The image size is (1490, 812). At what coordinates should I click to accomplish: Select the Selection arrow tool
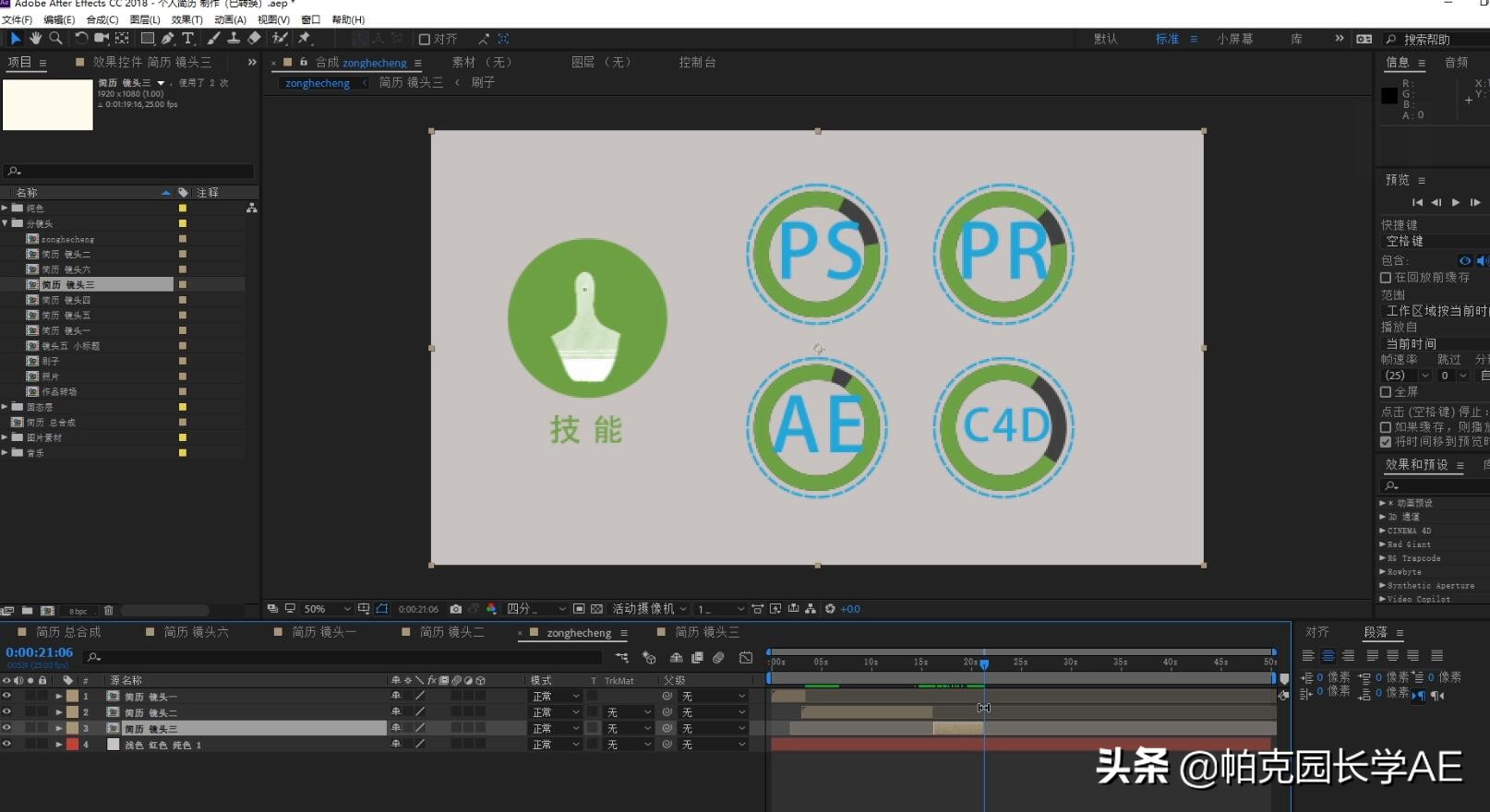click(x=16, y=39)
